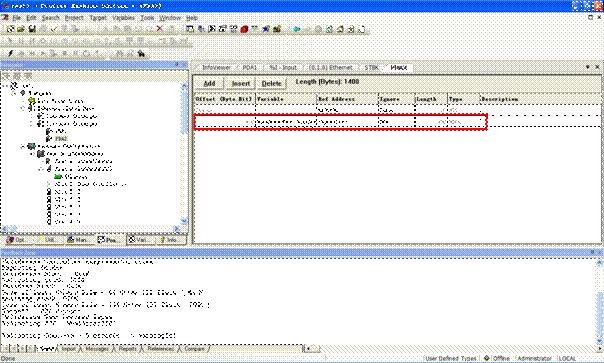The width and height of the screenshot is (604, 363).
Task: Click the cyan back arrow toolbar icon
Action: pyautogui.click(x=297, y=29)
